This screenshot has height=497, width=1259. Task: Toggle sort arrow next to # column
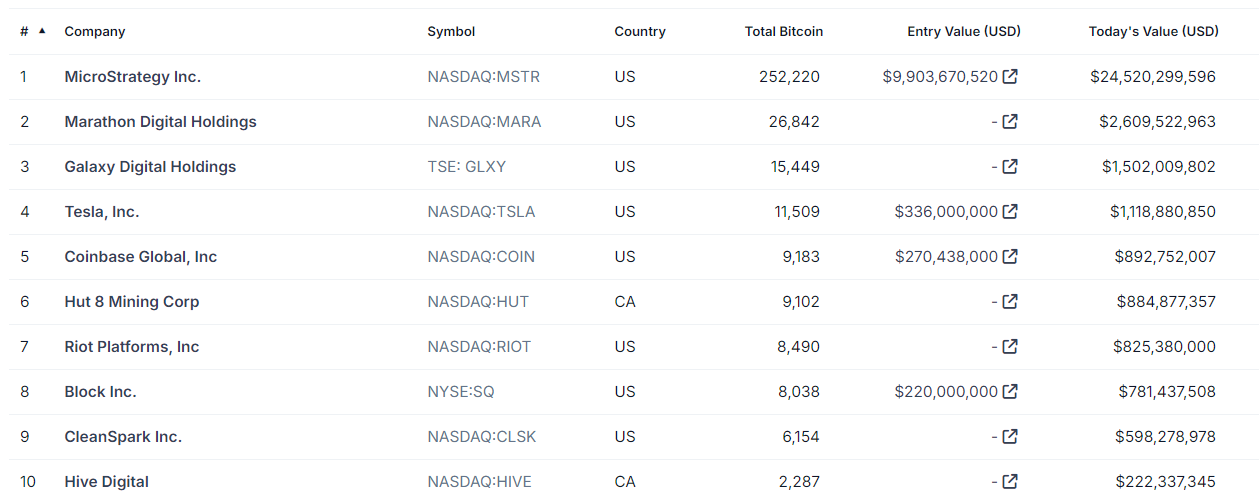point(42,31)
